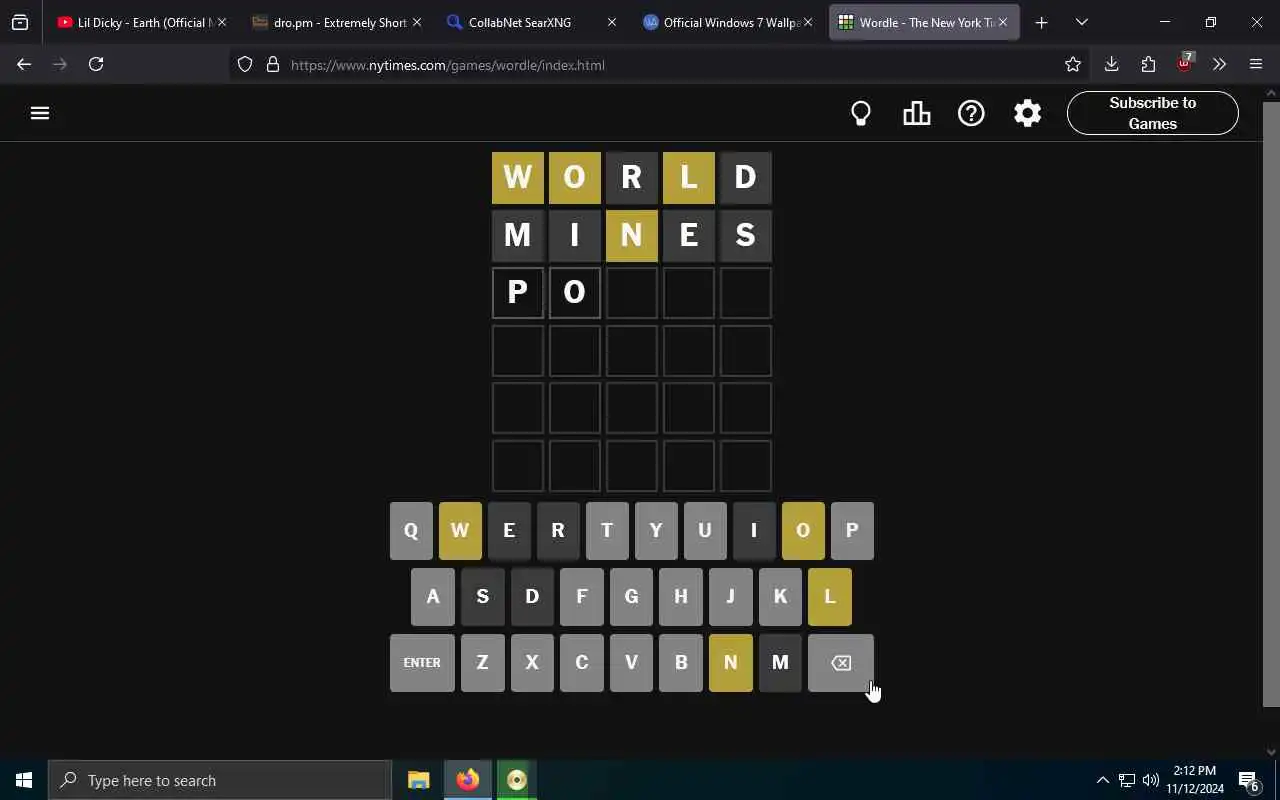1280x800 pixels.
Task: Tap the B key on Wordle keyboard
Action: pyautogui.click(x=681, y=663)
